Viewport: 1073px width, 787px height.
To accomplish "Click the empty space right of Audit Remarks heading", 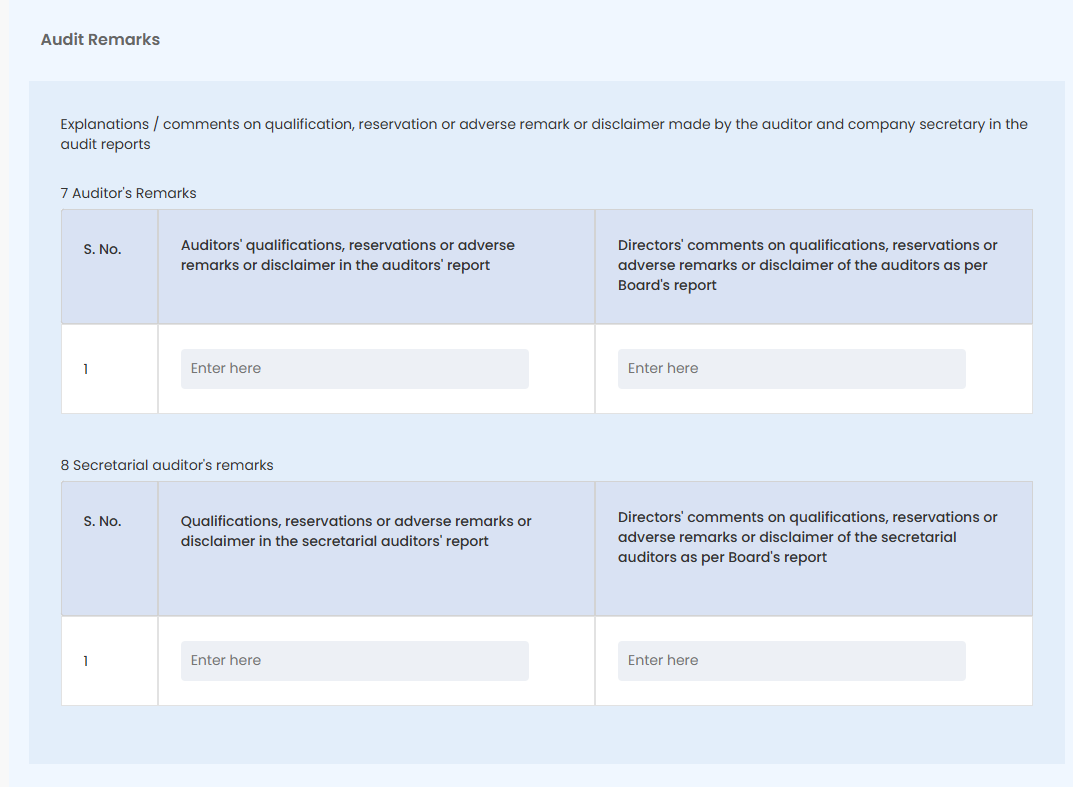I will 600,40.
